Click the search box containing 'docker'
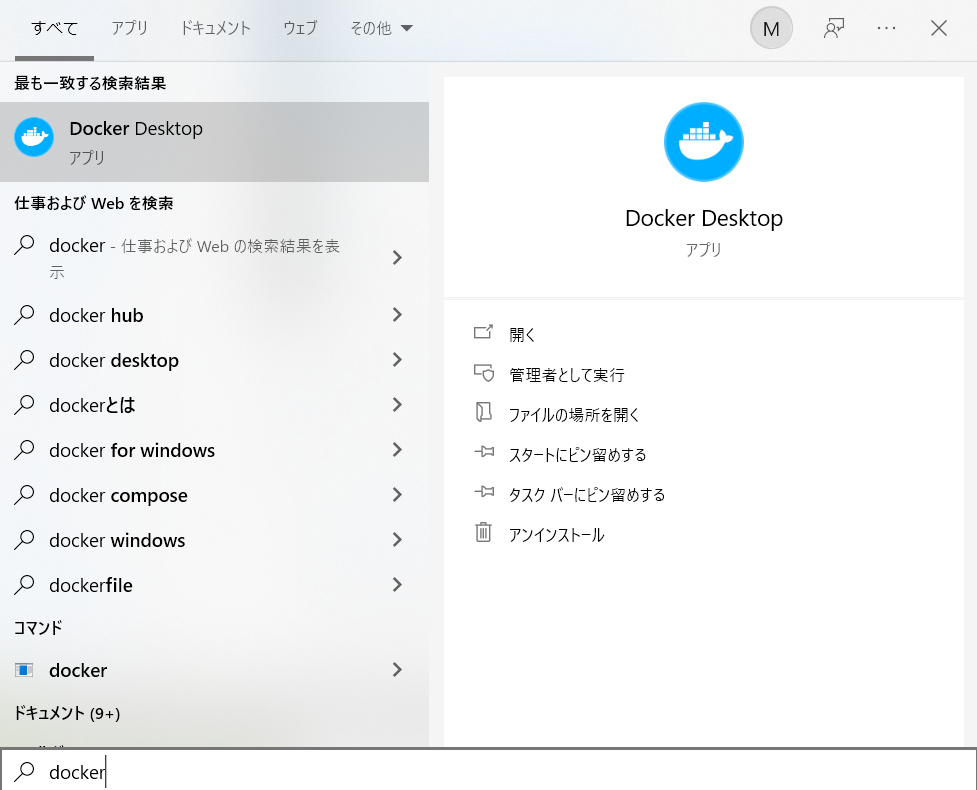Image resolution: width=977 pixels, height=790 pixels. click(488, 771)
